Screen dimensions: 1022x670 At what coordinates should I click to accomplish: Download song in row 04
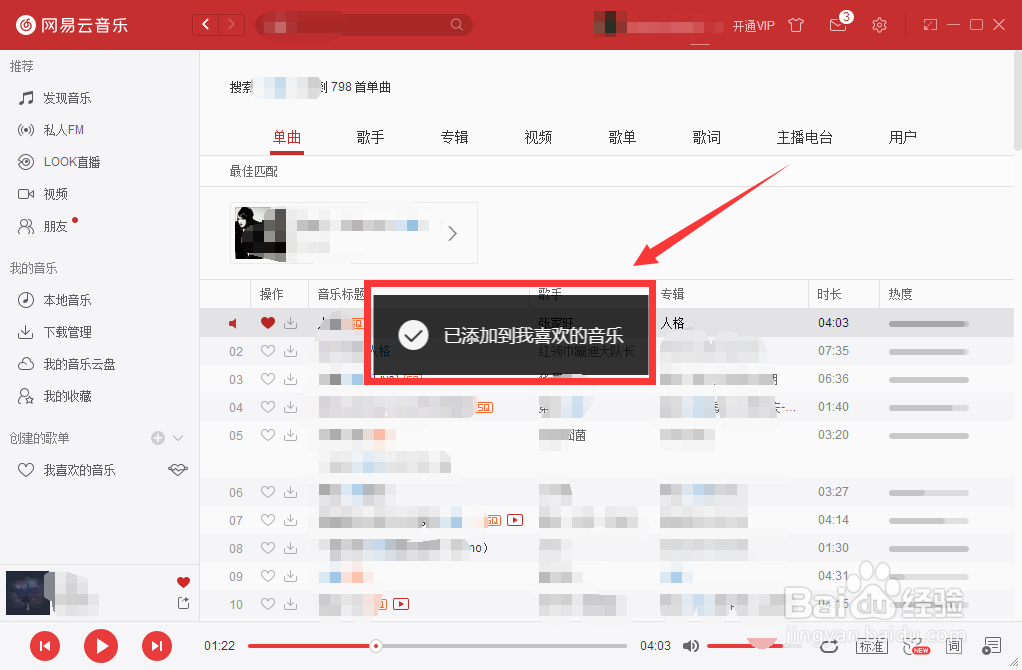click(291, 407)
